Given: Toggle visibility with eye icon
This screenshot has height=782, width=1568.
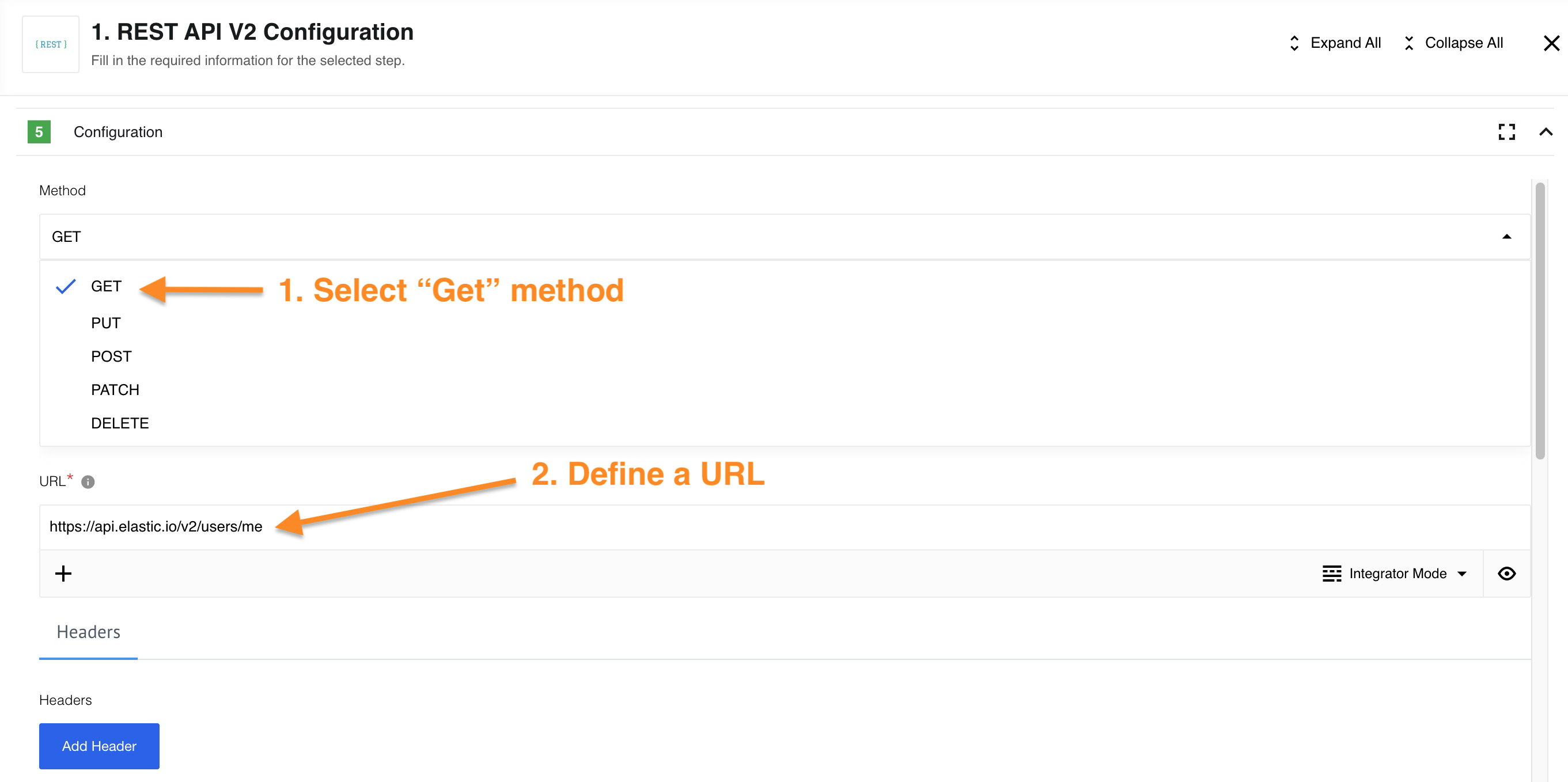Looking at the screenshot, I should [1507, 574].
